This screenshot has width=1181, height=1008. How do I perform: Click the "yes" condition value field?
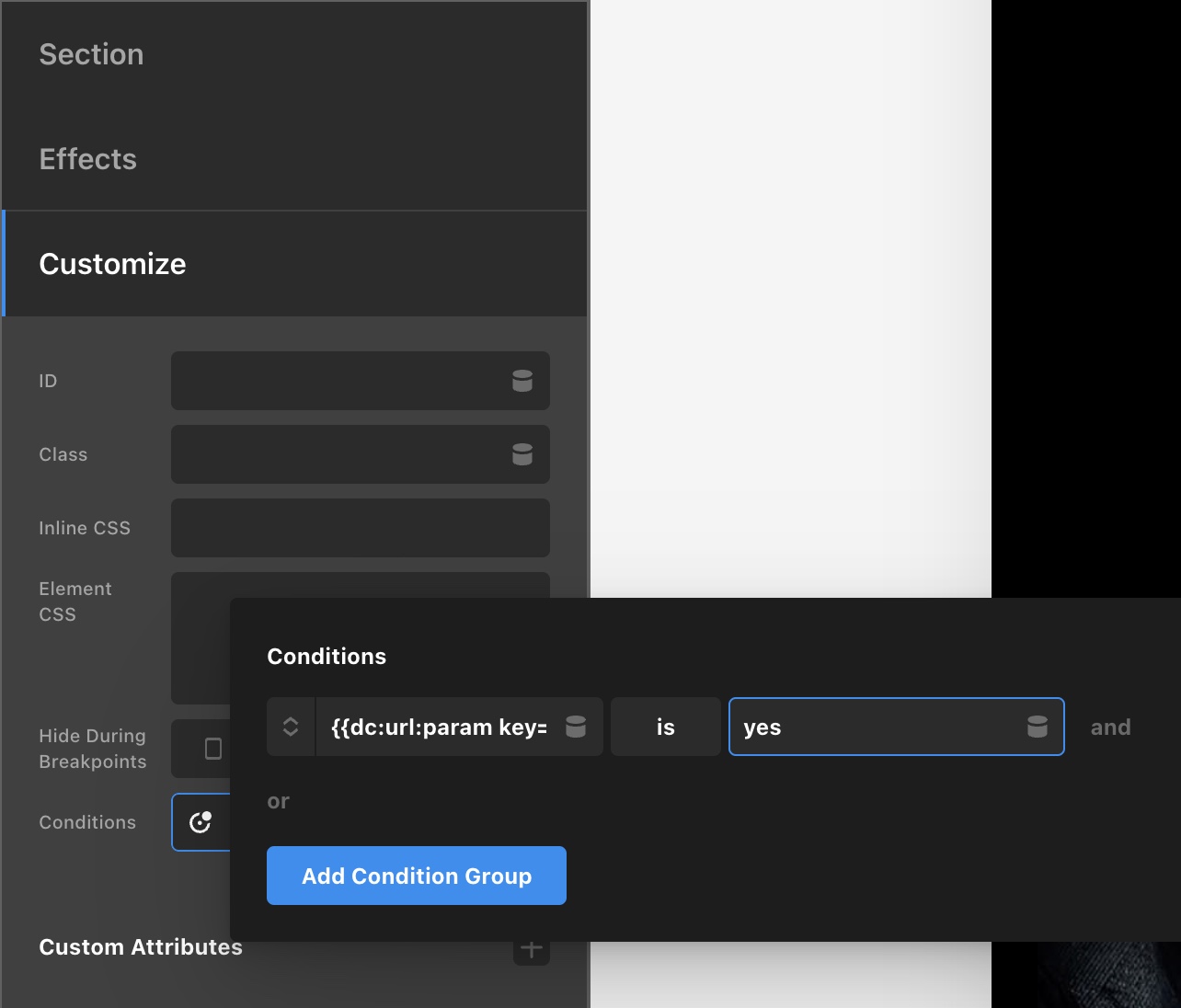pos(874,727)
